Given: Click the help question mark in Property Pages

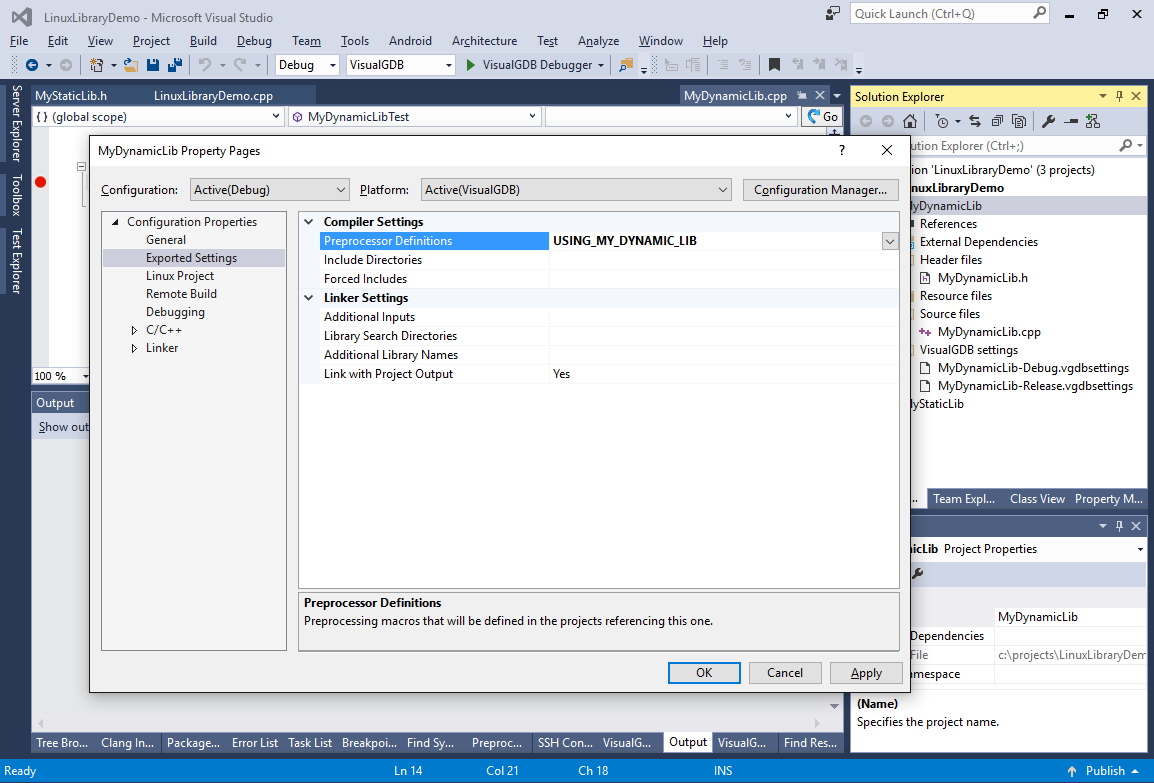Looking at the screenshot, I should [842, 150].
